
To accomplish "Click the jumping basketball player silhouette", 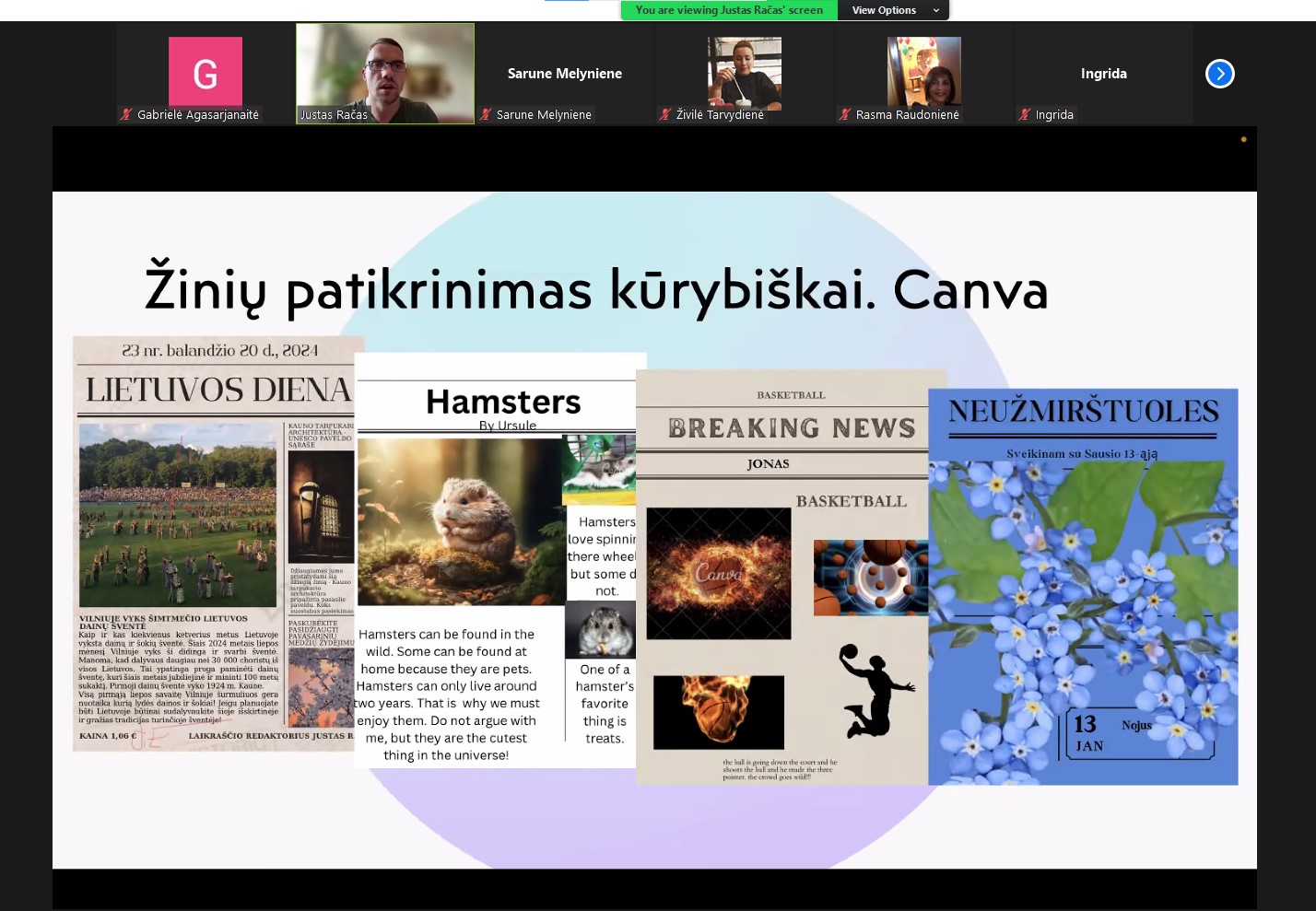I will click(876, 691).
